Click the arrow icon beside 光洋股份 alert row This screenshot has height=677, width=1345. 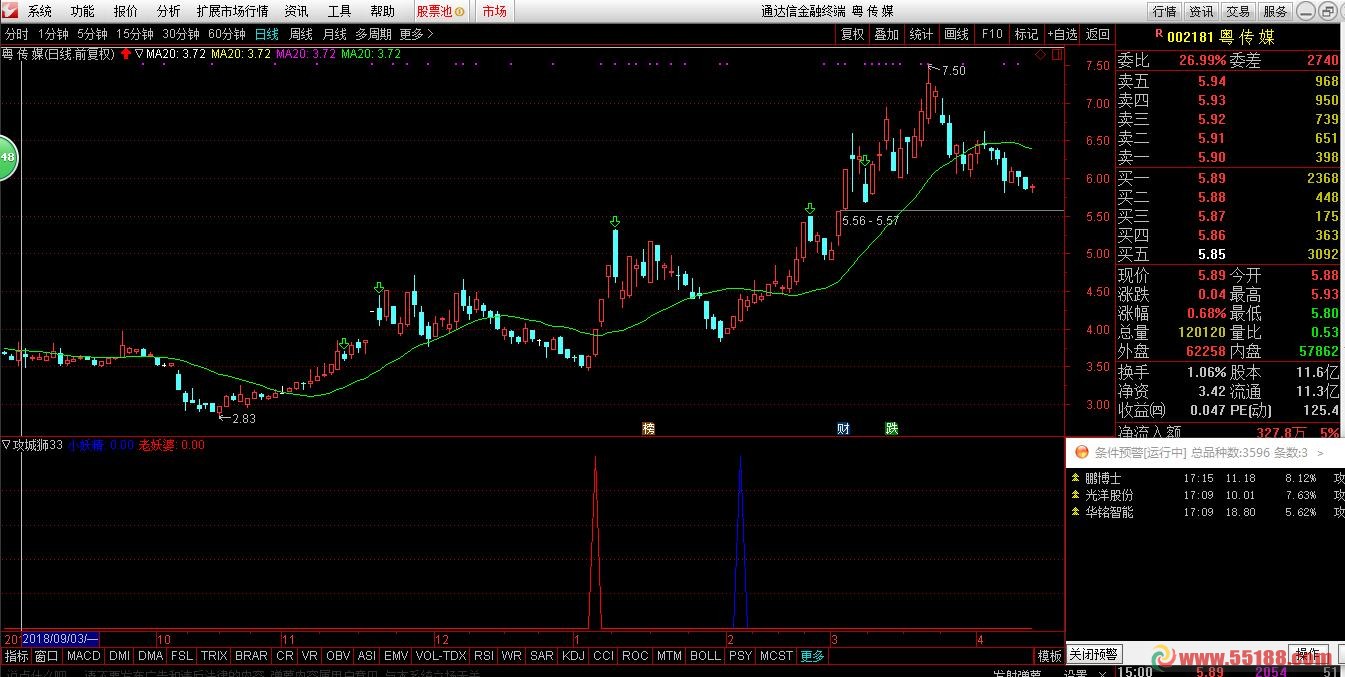tap(1075, 495)
